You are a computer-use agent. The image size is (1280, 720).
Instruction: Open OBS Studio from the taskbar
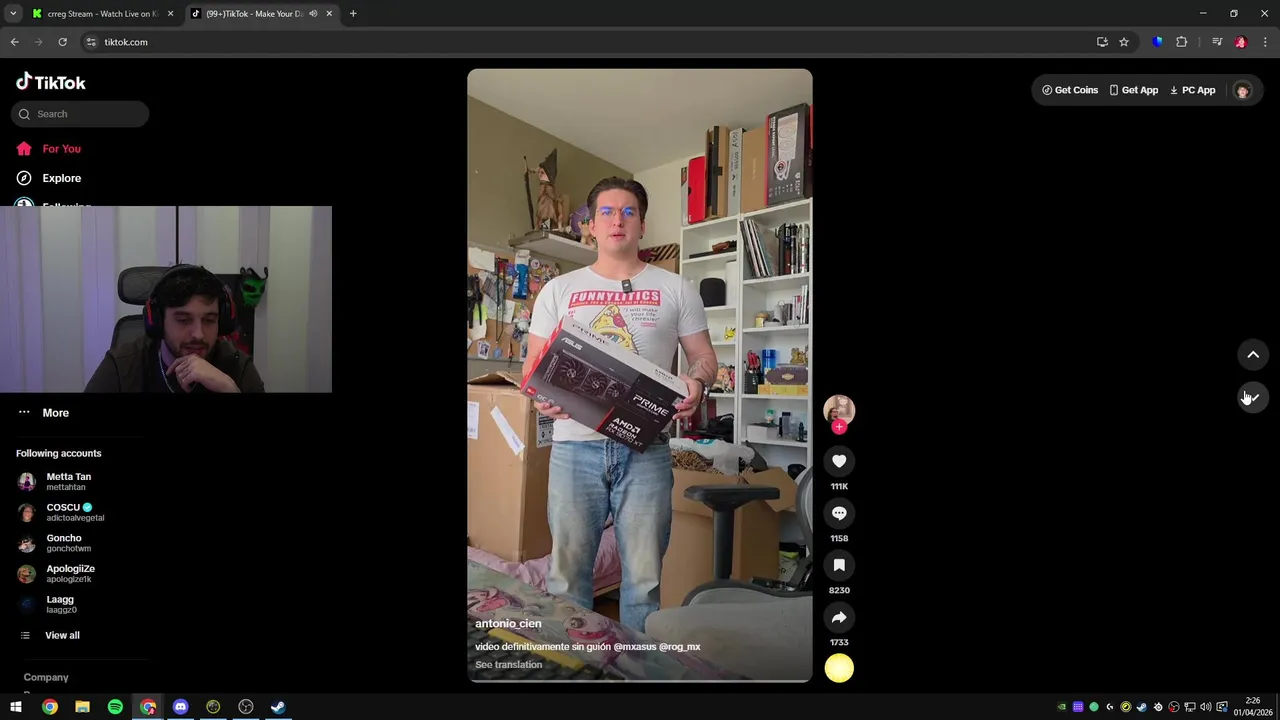point(245,707)
